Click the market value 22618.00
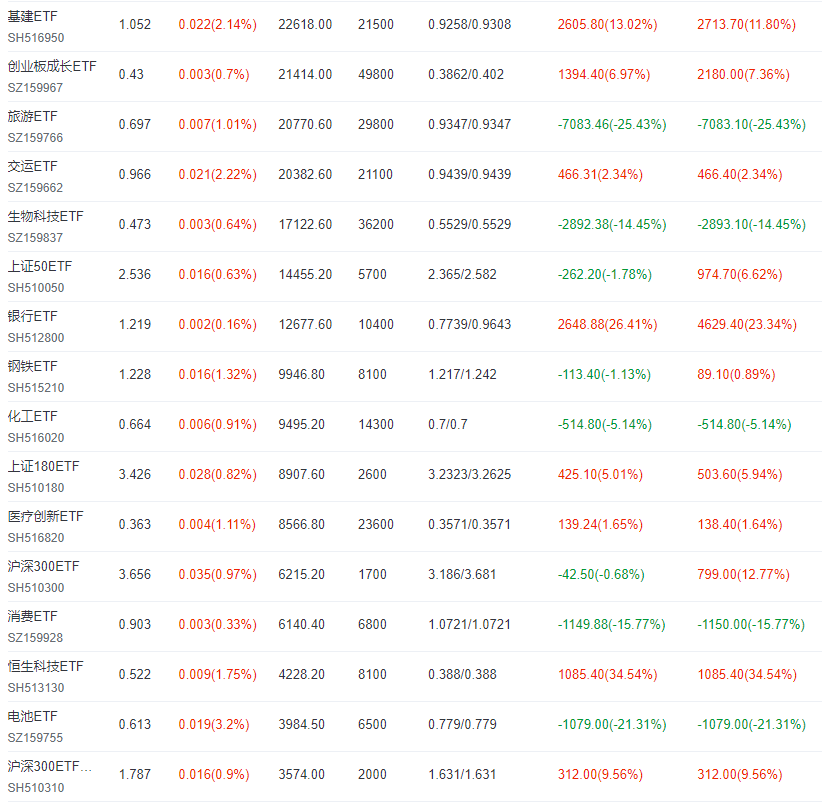Screen dimensions: 822x804 point(305,25)
